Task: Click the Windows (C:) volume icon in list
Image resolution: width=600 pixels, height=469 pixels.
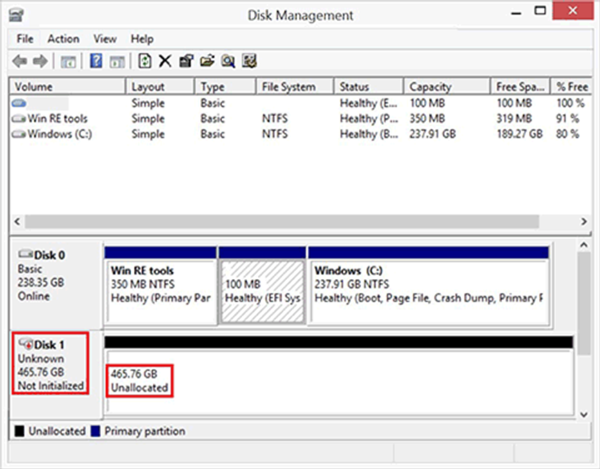Action: (19, 135)
